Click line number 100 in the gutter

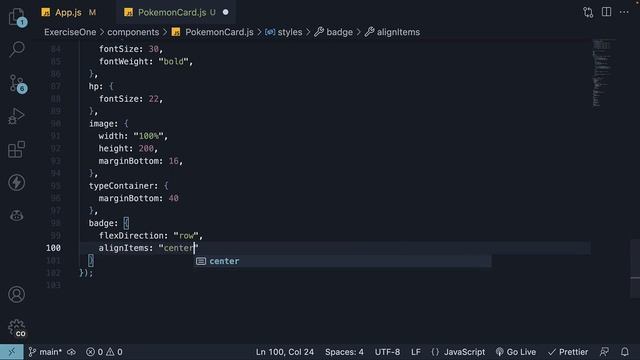pos(53,248)
